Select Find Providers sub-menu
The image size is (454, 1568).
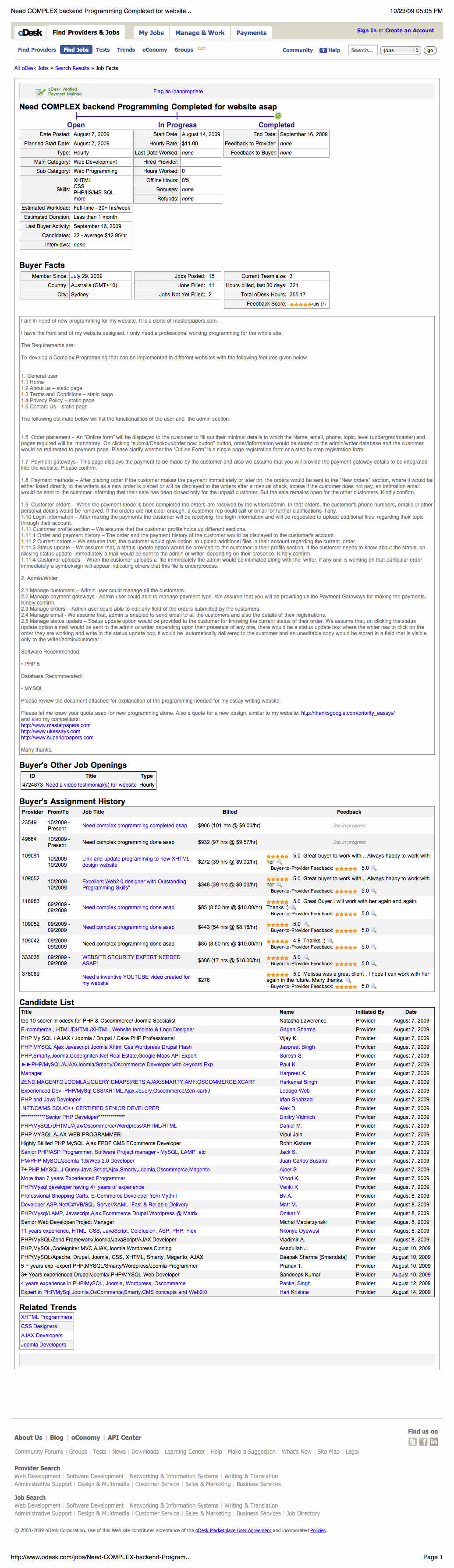tap(37, 50)
